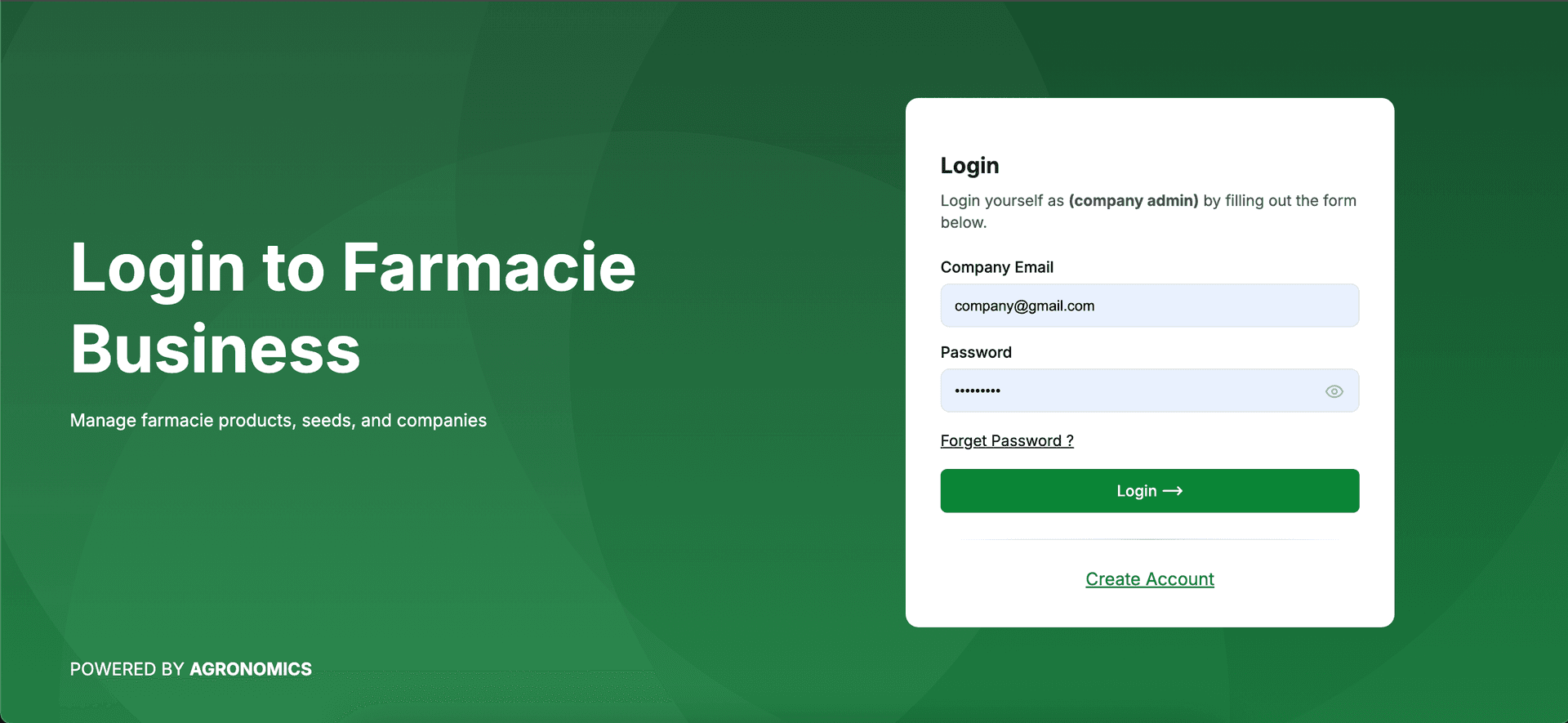Click the 'Manage farmacie products' subtitle
This screenshot has height=723, width=1568.
278,421
